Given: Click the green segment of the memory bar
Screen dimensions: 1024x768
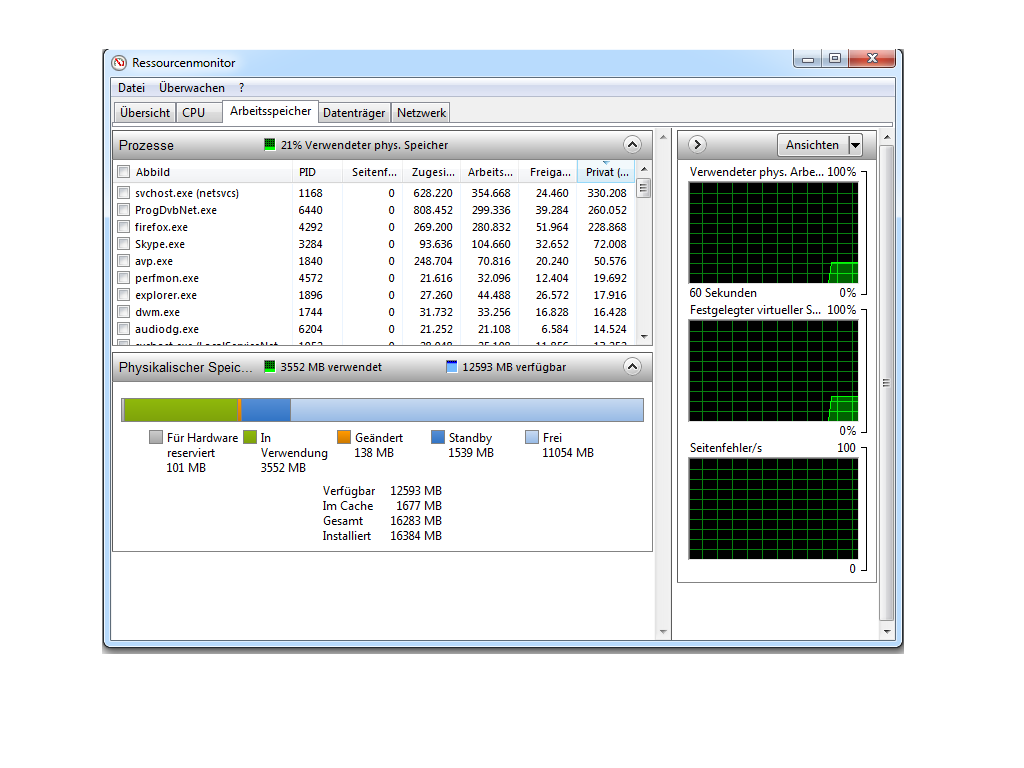Looking at the screenshot, I should coord(181,410).
